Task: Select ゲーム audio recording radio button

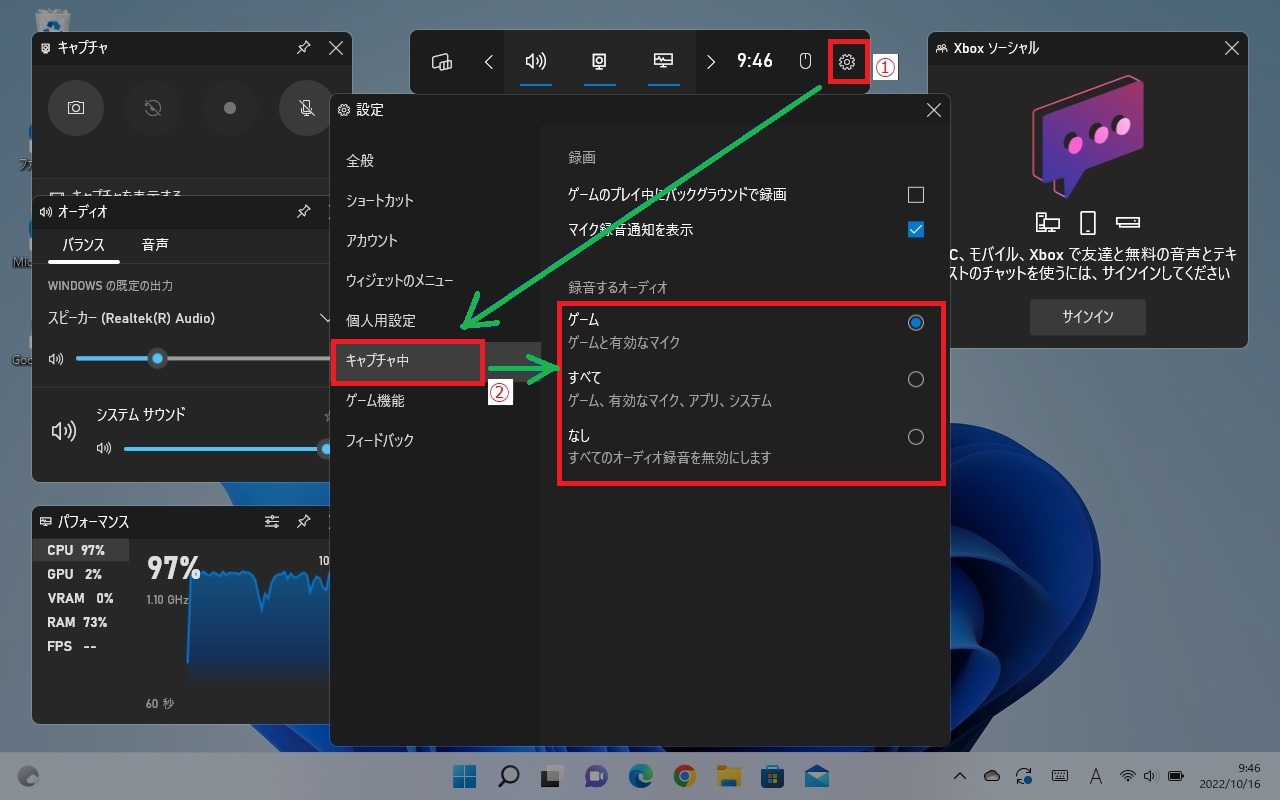Action: pyautogui.click(x=915, y=322)
